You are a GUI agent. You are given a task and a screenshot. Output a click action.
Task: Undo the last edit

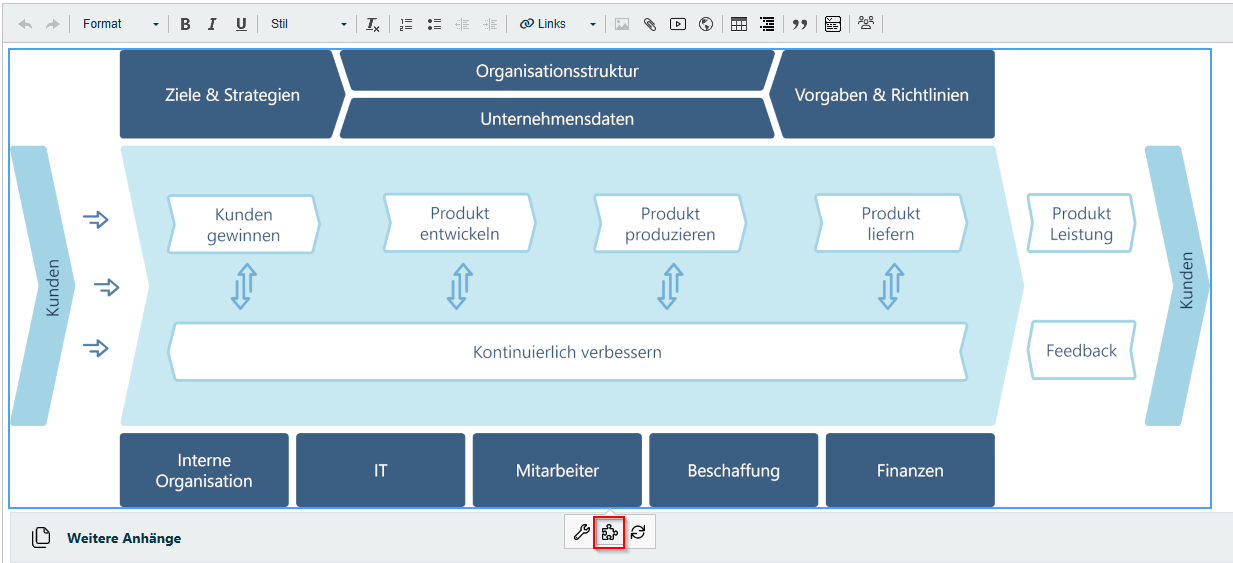pos(25,24)
